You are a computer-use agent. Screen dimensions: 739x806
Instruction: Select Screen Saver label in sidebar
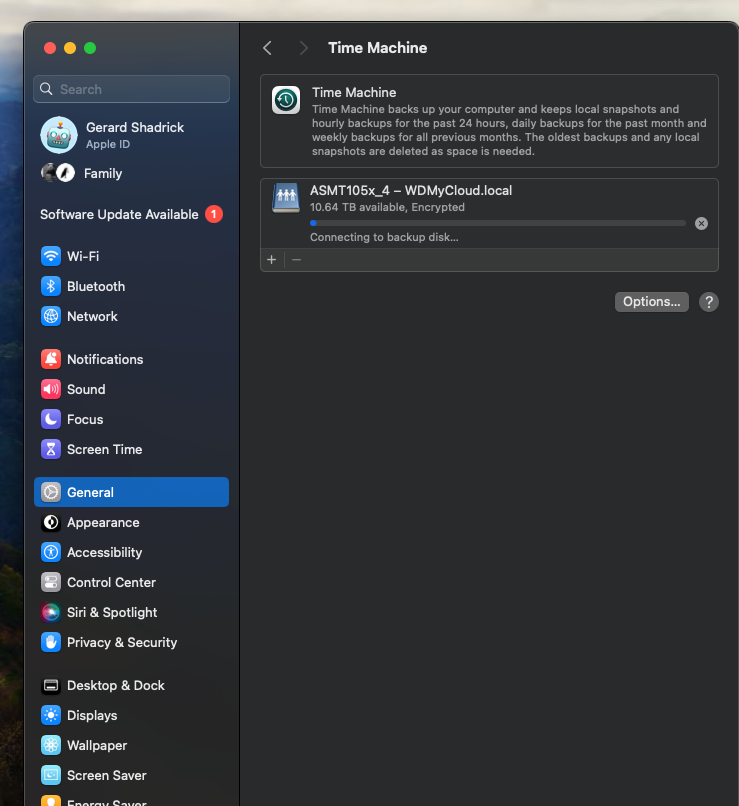click(x=107, y=775)
